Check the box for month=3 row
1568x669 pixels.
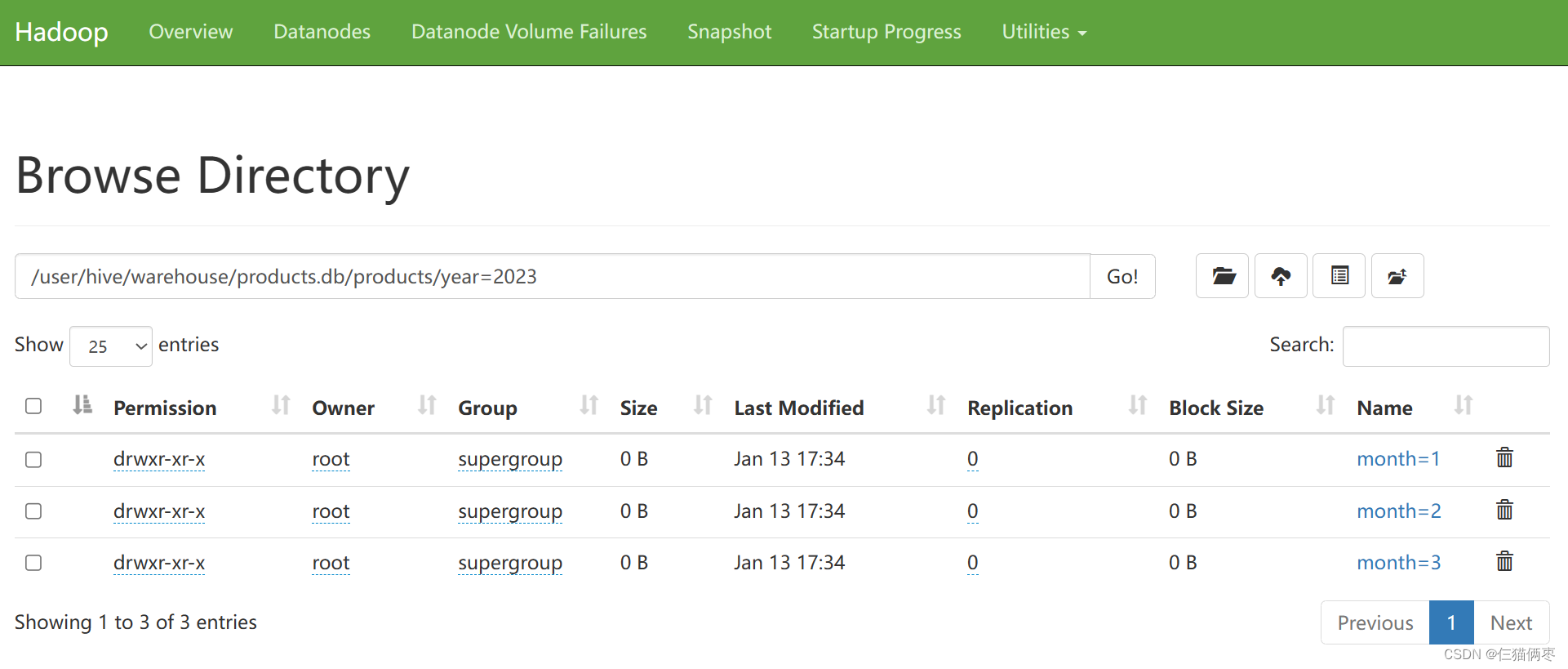click(x=33, y=563)
